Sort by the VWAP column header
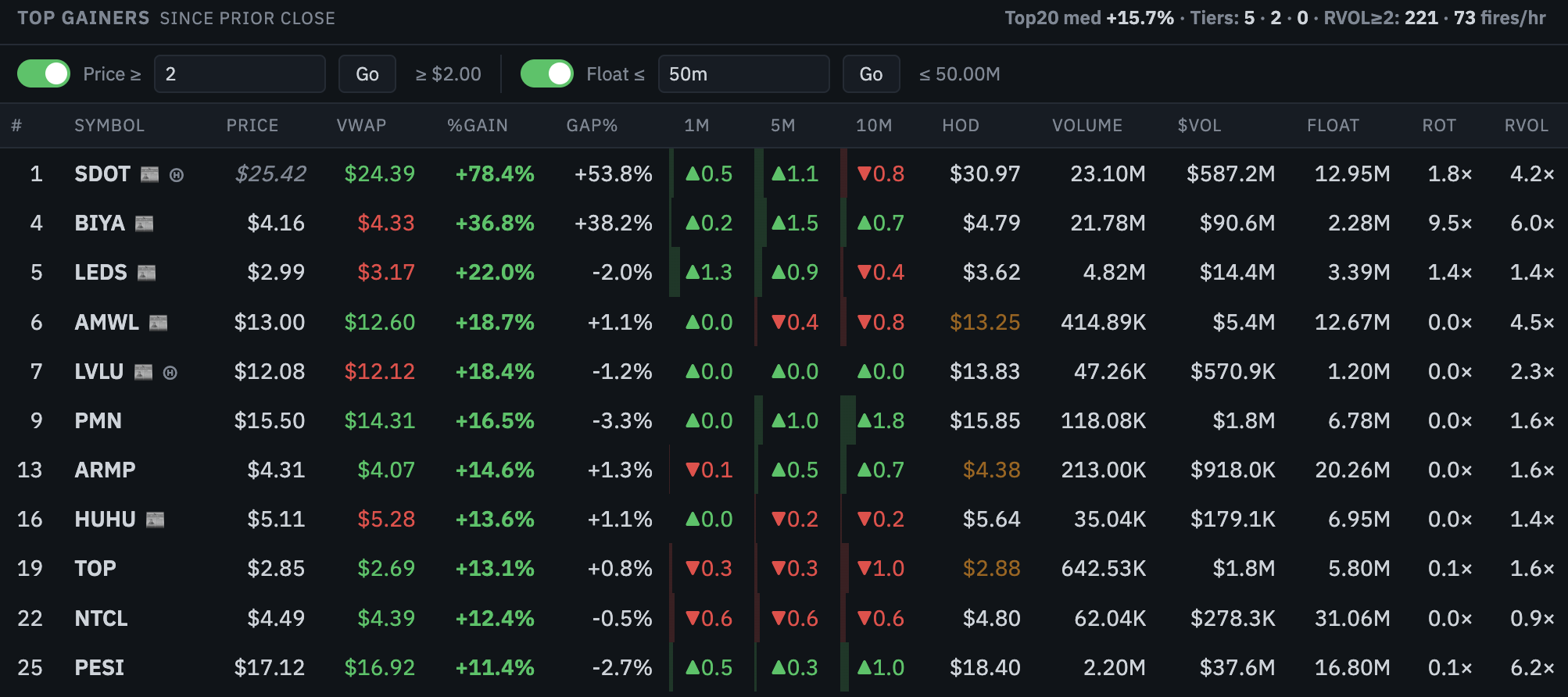 pyautogui.click(x=361, y=126)
